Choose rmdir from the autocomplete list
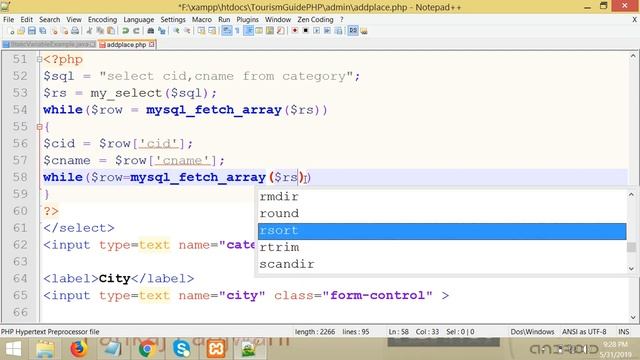This screenshot has height=360, width=640. point(442,197)
